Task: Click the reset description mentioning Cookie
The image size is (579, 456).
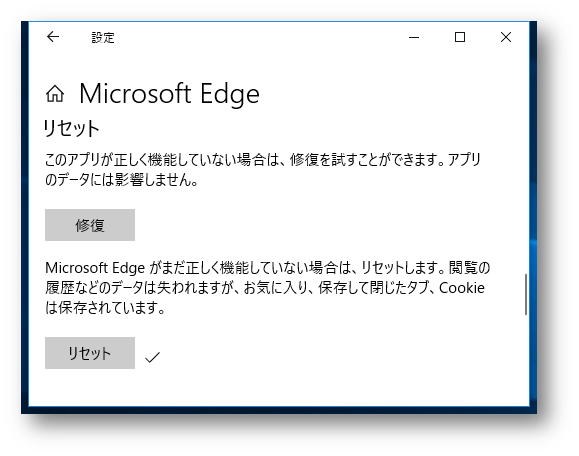Action: [268, 288]
